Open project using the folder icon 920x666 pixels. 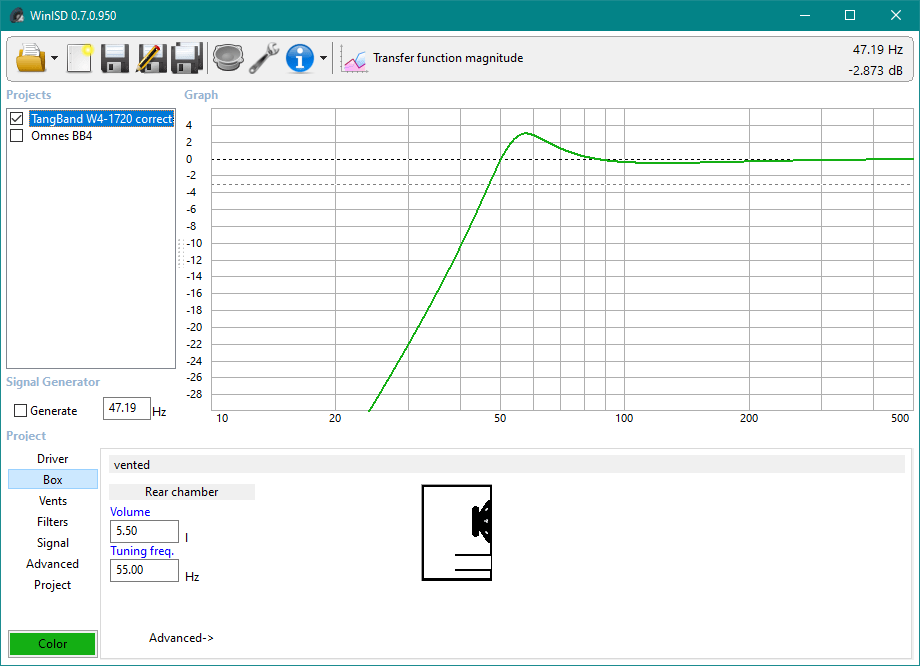(31, 58)
